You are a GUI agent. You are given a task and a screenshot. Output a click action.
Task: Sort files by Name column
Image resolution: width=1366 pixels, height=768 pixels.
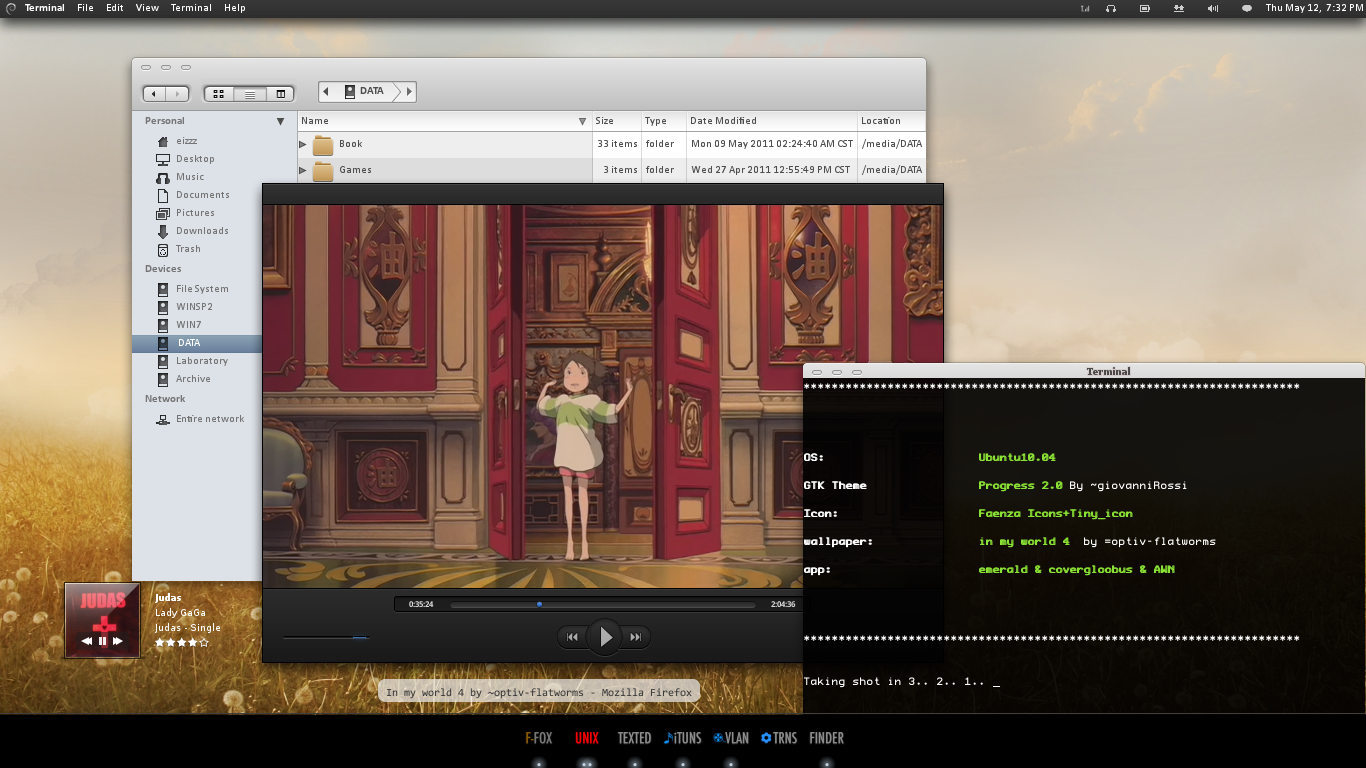pyautogui.click(x=445, y=121)
